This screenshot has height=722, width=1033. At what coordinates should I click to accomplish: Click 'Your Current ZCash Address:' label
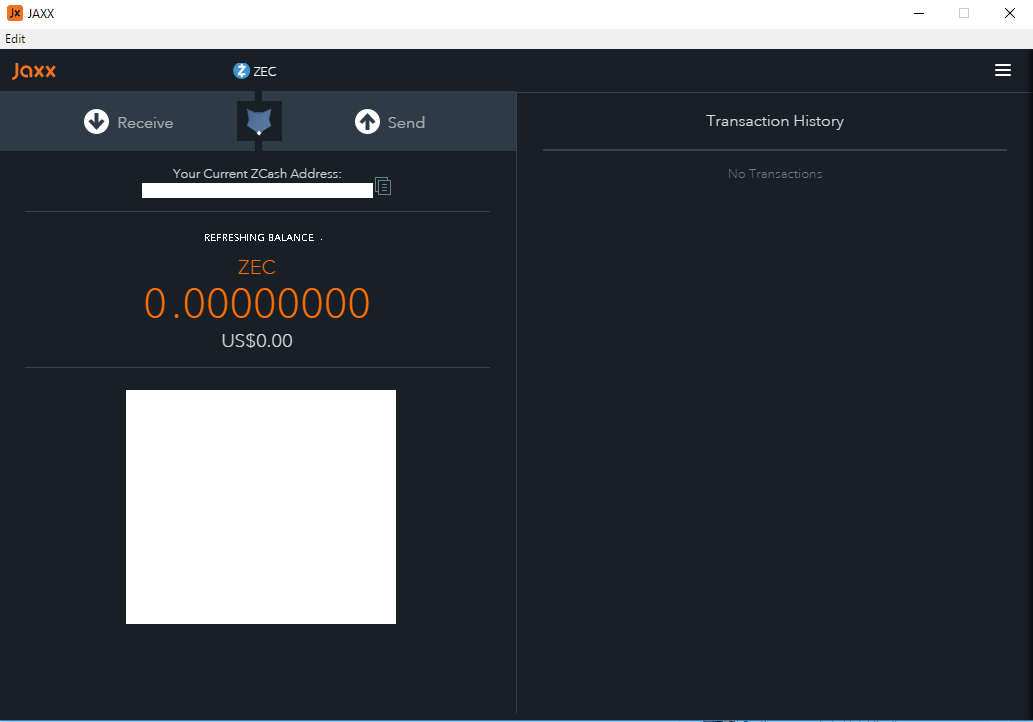tap(257, 174)
